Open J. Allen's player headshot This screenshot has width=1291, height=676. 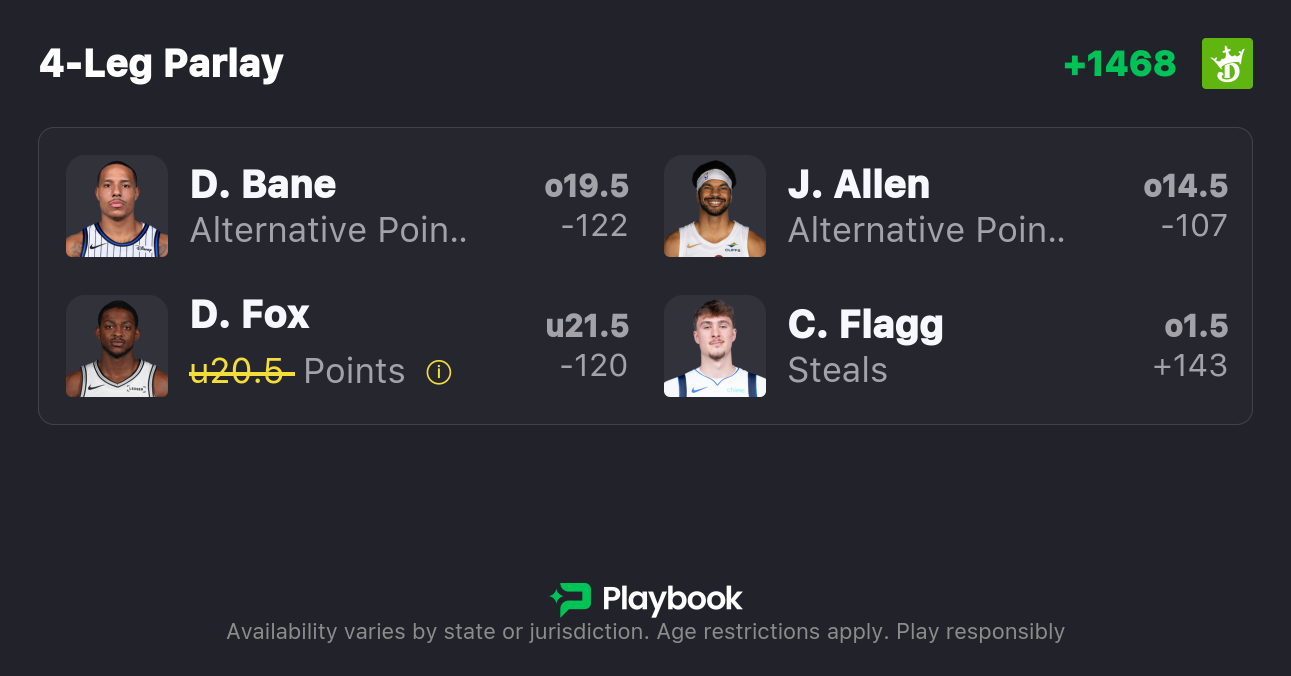point(715,206)
